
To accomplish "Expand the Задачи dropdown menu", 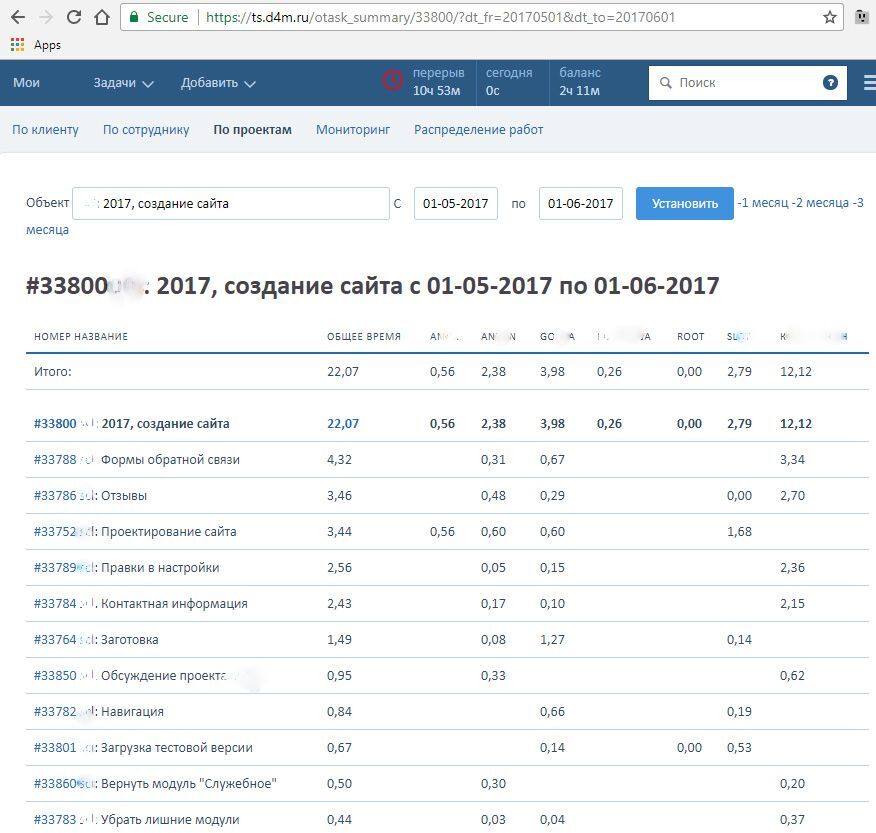I will click(x=123, y=83).
